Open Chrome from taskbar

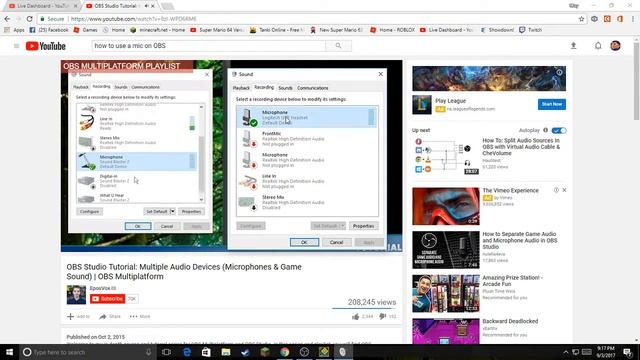[x=284, y=352]
